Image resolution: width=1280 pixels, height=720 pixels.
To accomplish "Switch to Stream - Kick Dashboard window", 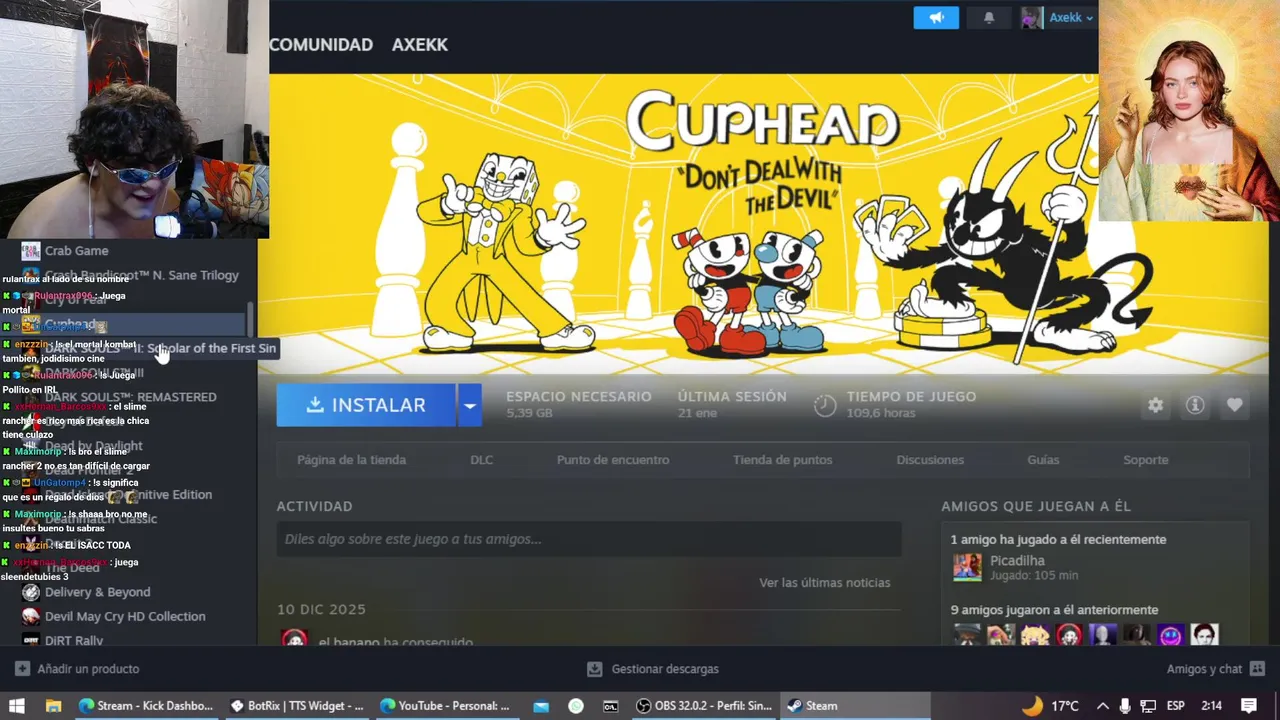I will (146, 706).
